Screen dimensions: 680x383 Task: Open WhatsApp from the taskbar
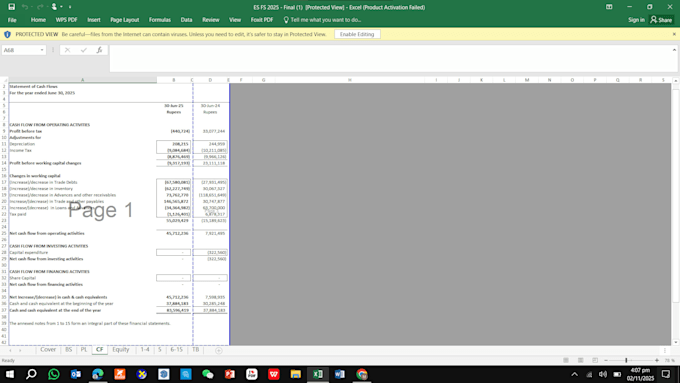pyautogui.click(x=54, y=374)
